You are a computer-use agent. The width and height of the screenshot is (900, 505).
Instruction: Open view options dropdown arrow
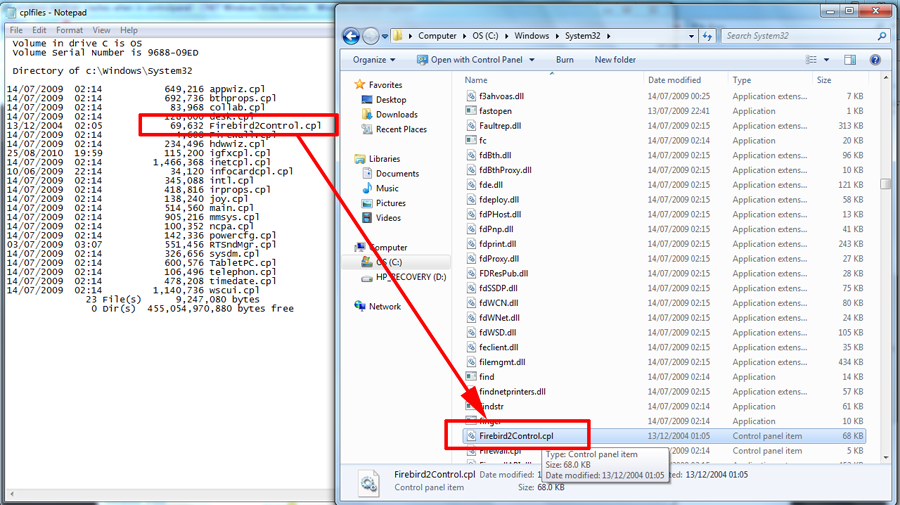tap(827, 60)
